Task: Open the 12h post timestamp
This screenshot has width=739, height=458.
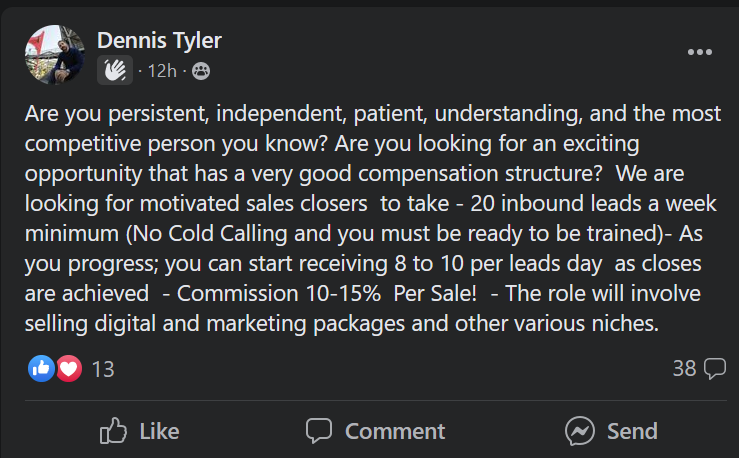Action: [163, 71]
